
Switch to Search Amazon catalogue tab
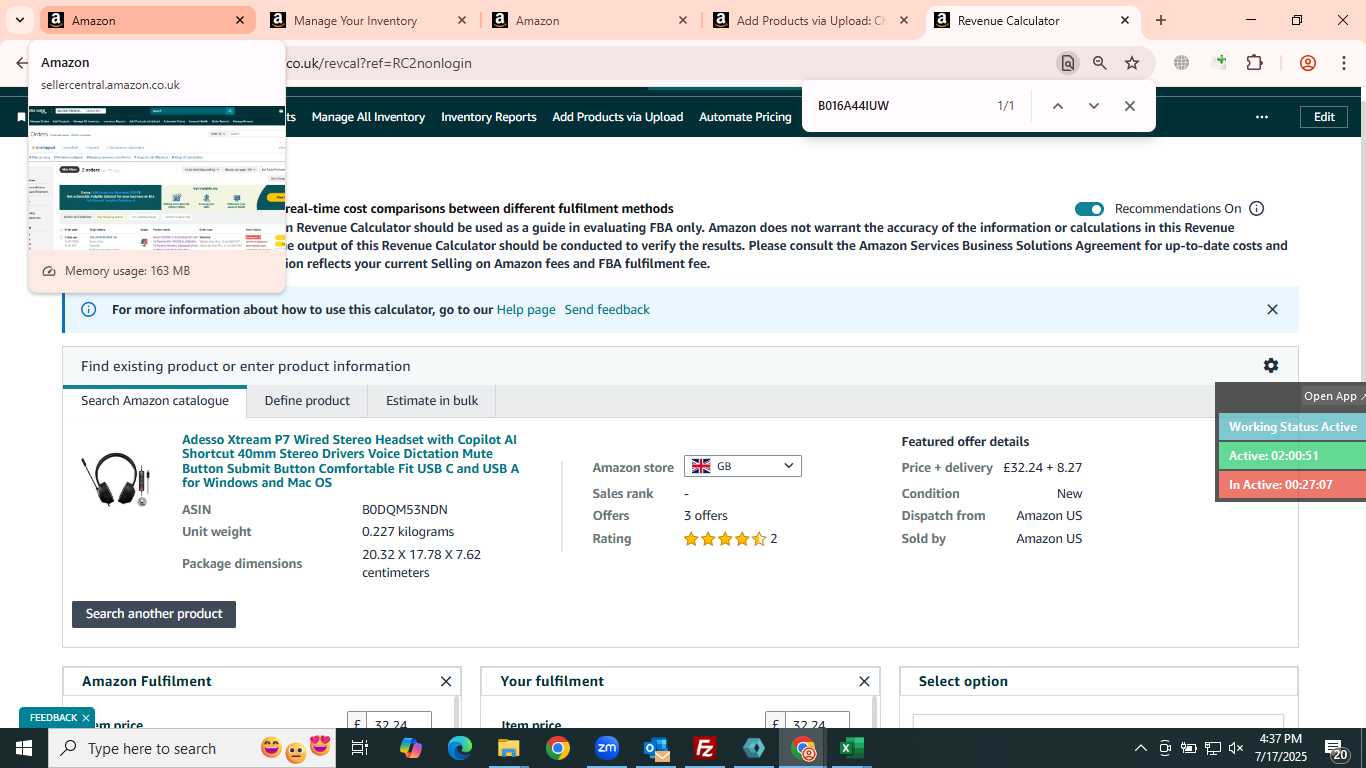155,401
